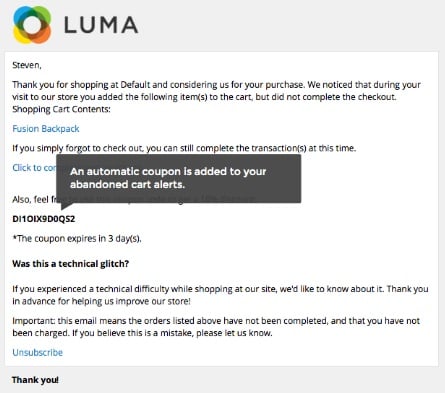Click the dark coupon tooltip message
Screen dimensions: 445x393
pyautogui.click(x=178, y=178)
